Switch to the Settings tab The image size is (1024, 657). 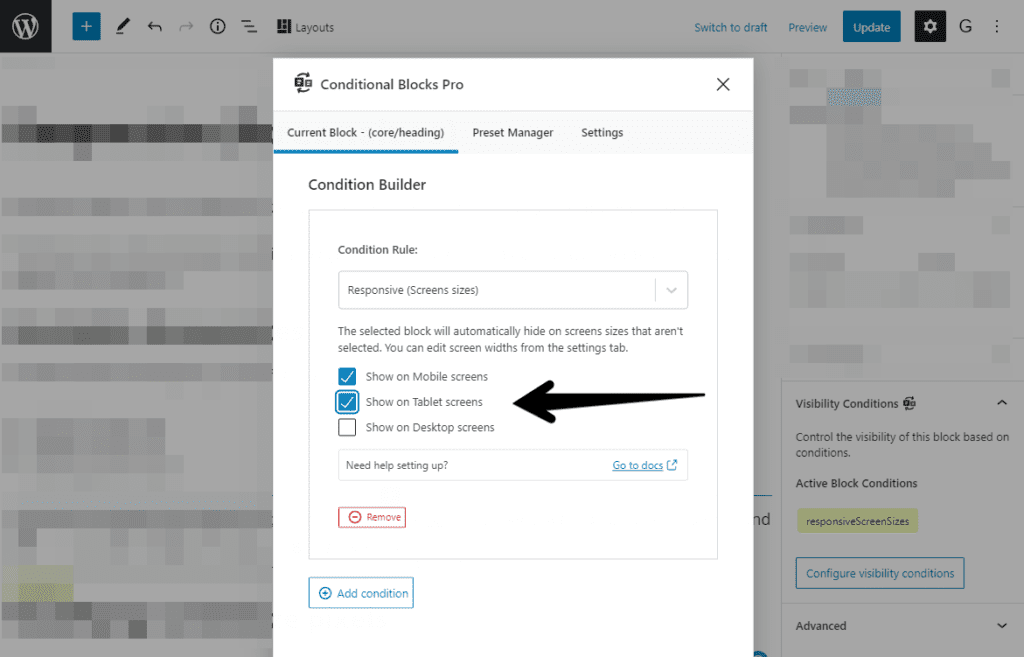(x=602, y=133)
